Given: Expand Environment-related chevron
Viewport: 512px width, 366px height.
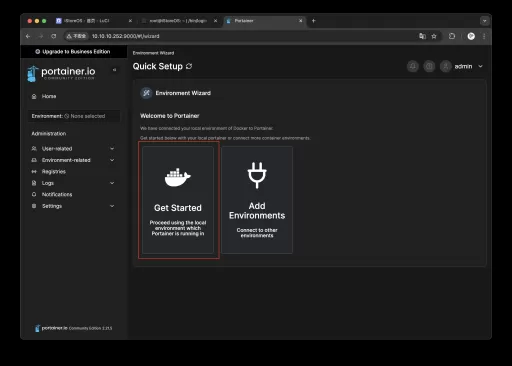Looking at the screenshot, I should [x=112, y=160].
